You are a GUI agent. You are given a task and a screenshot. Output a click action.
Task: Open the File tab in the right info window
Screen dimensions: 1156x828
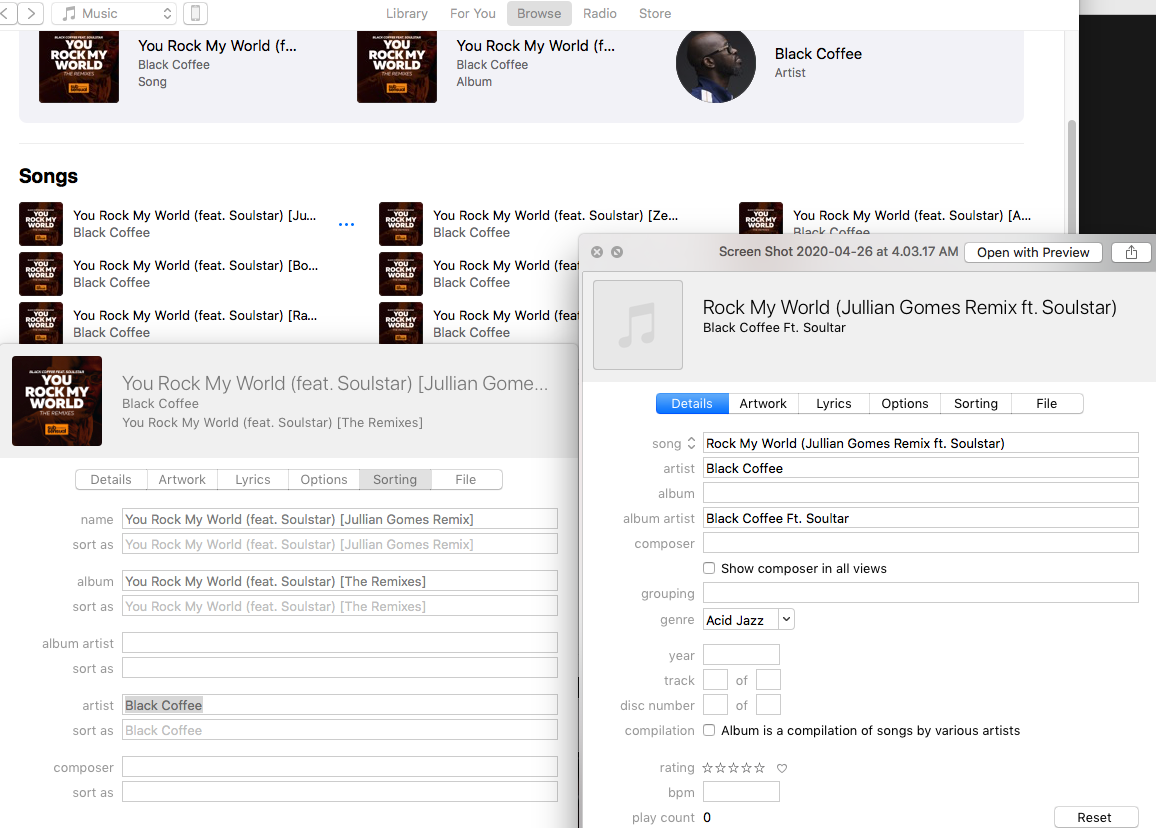(x=1046, y=403)
